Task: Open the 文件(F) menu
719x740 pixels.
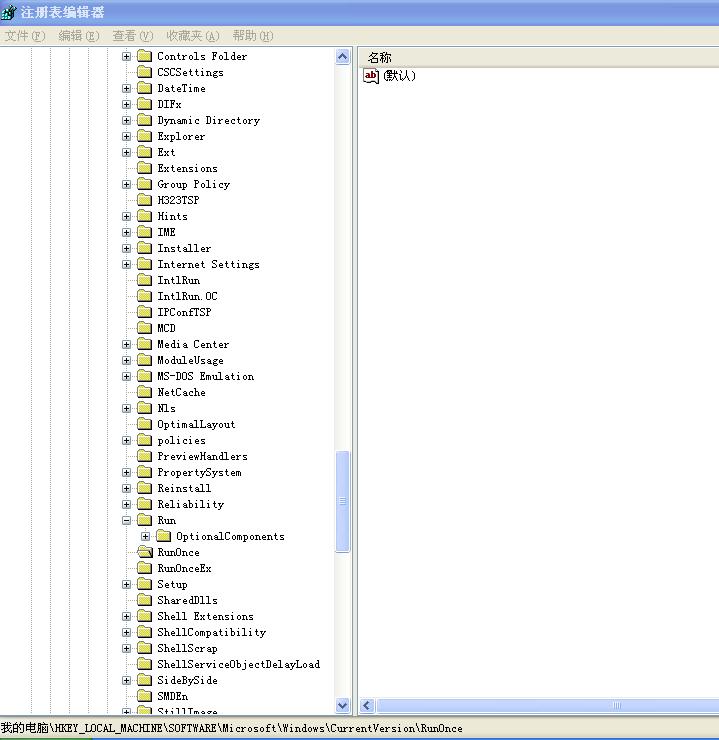Action: [x=25, y=36]
